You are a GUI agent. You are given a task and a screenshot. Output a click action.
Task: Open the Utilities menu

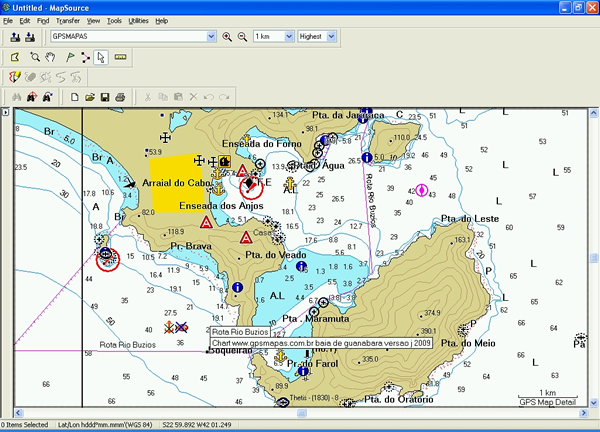coord(138,20)
